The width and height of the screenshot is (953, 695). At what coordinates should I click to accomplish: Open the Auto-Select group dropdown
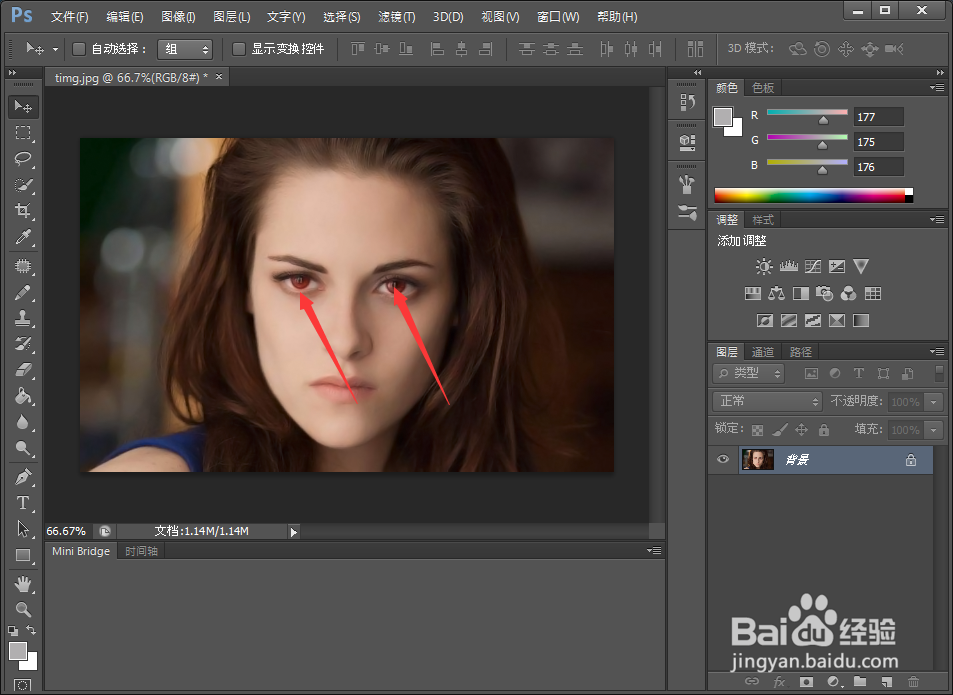(185, 49)
